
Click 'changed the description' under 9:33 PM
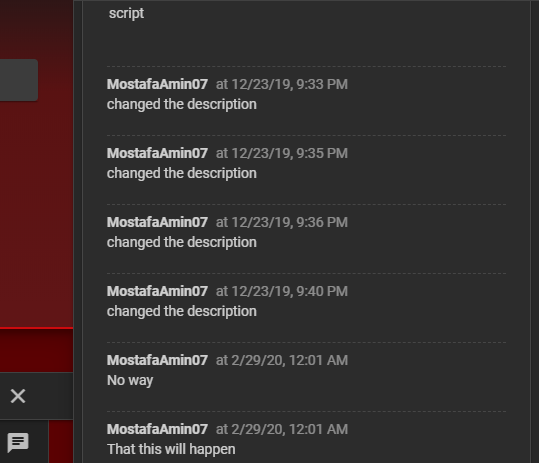182,104
